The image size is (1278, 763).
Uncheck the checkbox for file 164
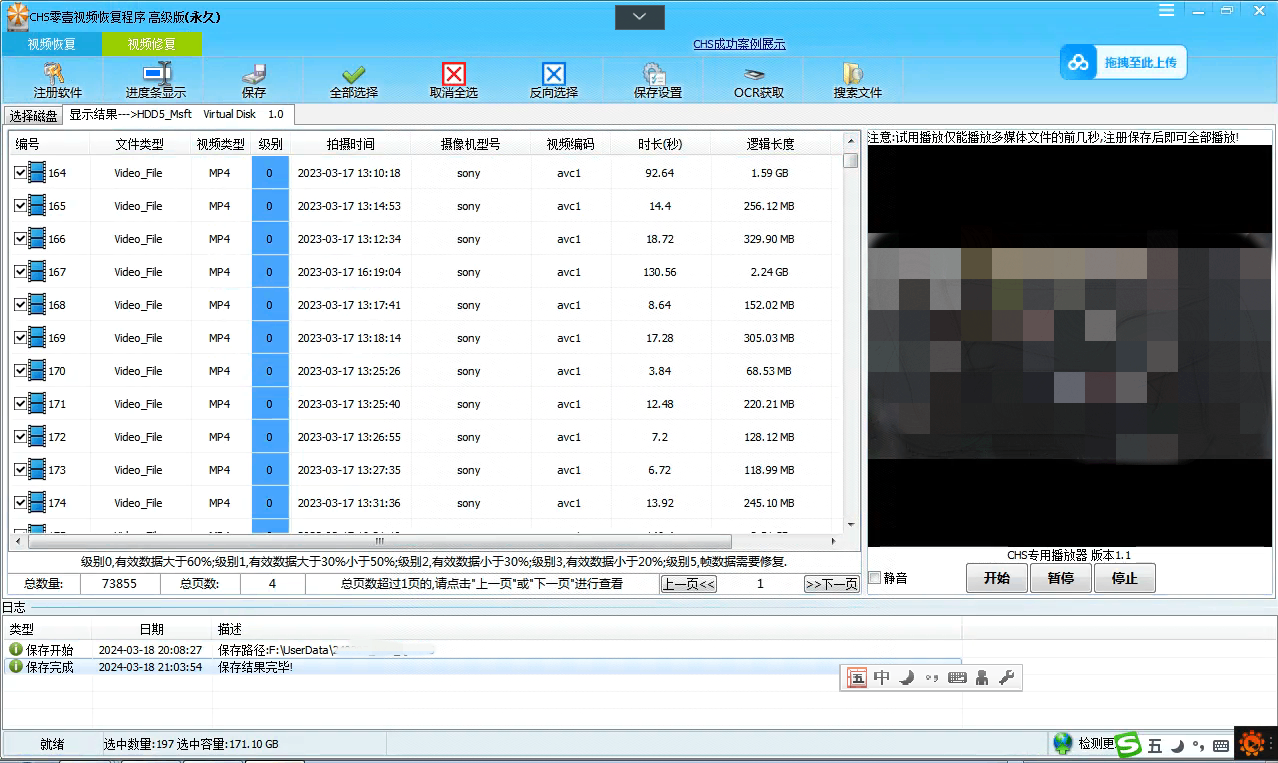pyautogui.click(x=21, y=173)
